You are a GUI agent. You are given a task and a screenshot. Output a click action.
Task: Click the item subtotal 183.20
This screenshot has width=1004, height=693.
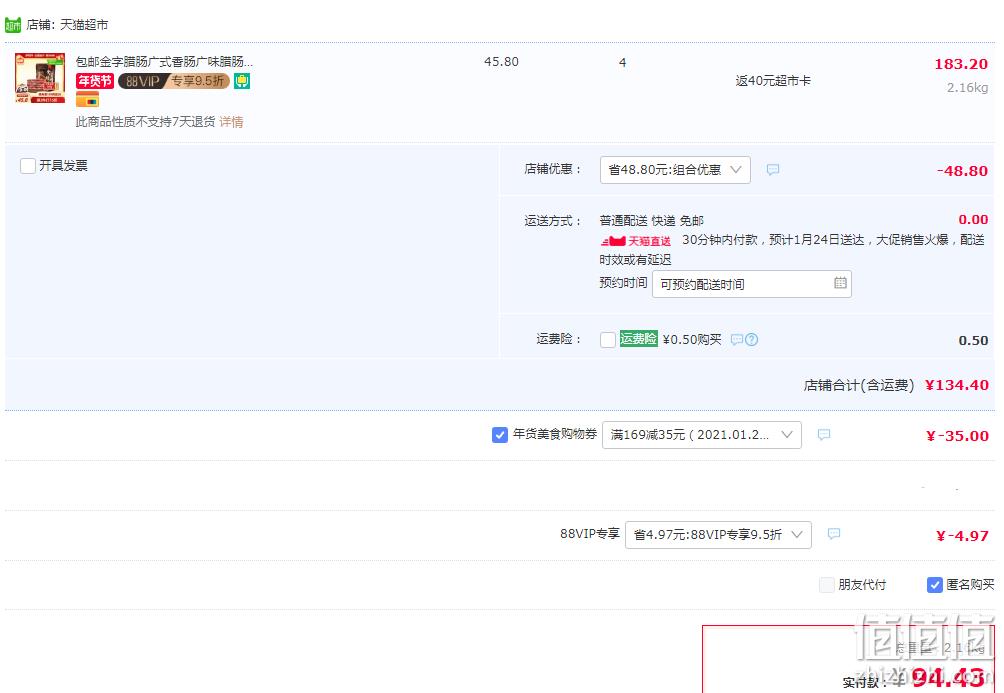coord(961,64)
